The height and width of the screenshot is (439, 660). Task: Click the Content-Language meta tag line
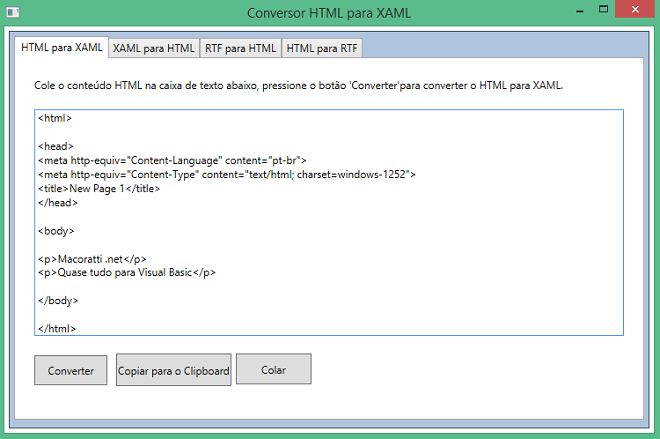(x=172, y=160)
